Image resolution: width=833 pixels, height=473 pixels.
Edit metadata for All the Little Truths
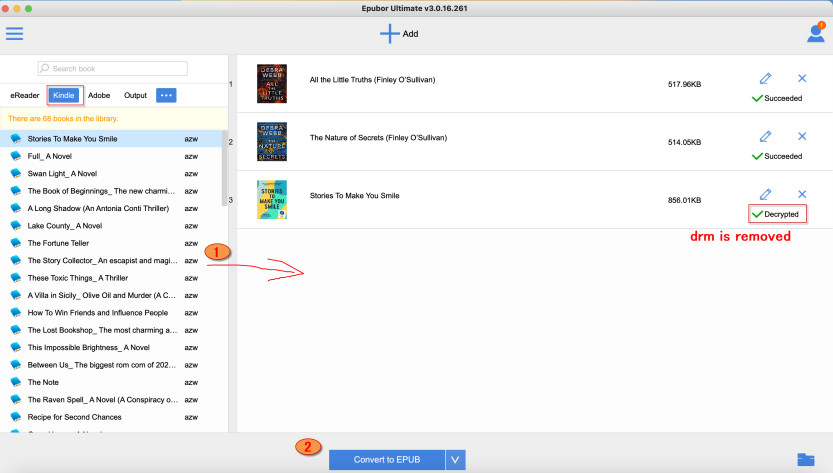pos(765,79)
